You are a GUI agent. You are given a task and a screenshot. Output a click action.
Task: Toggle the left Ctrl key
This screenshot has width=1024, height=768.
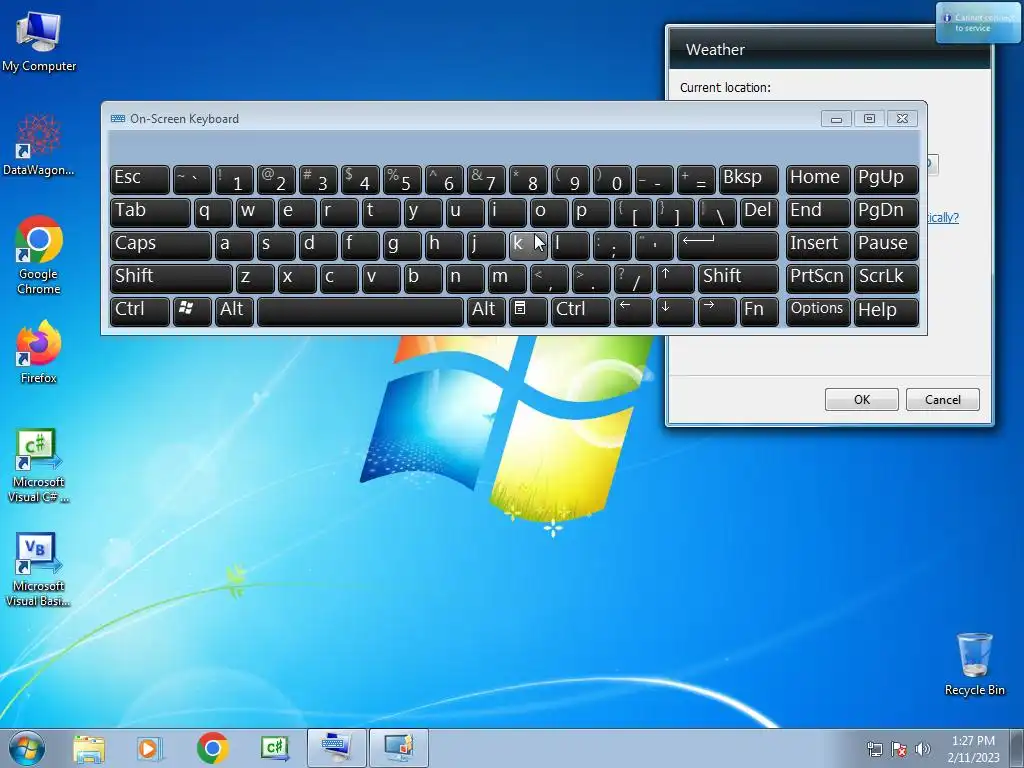click(x=140, y=311)
